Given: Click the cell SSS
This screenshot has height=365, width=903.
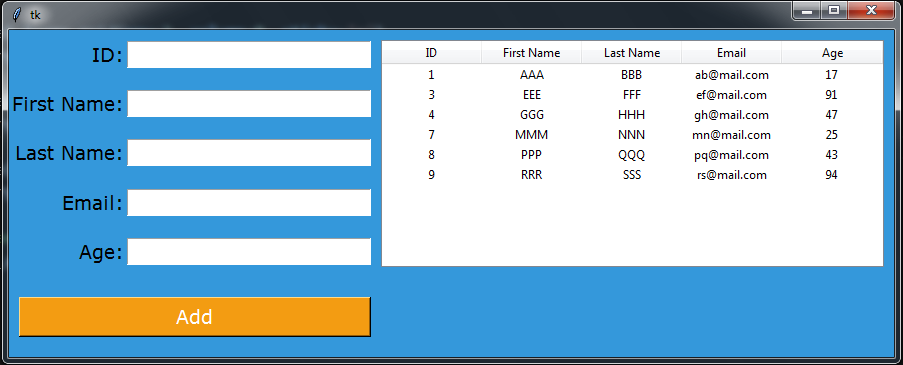Looking at the screenshot, I should pos(632,175).
